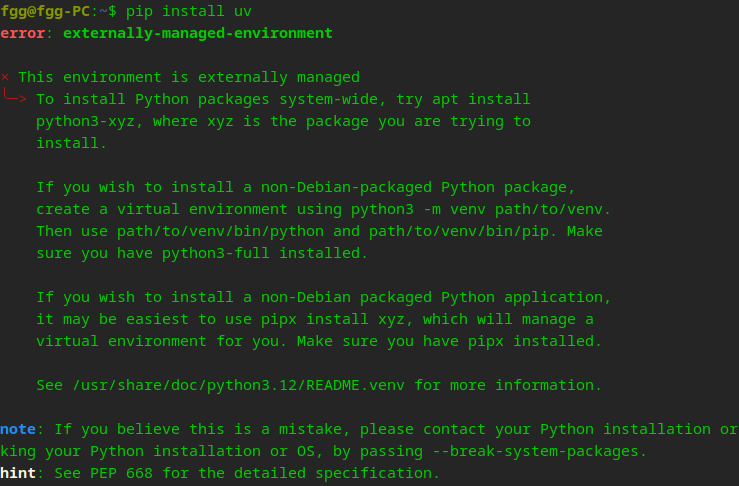Click the red └─> arrow symbol
Viewport: 739px width, 486px height.
[x=15, y=95]
